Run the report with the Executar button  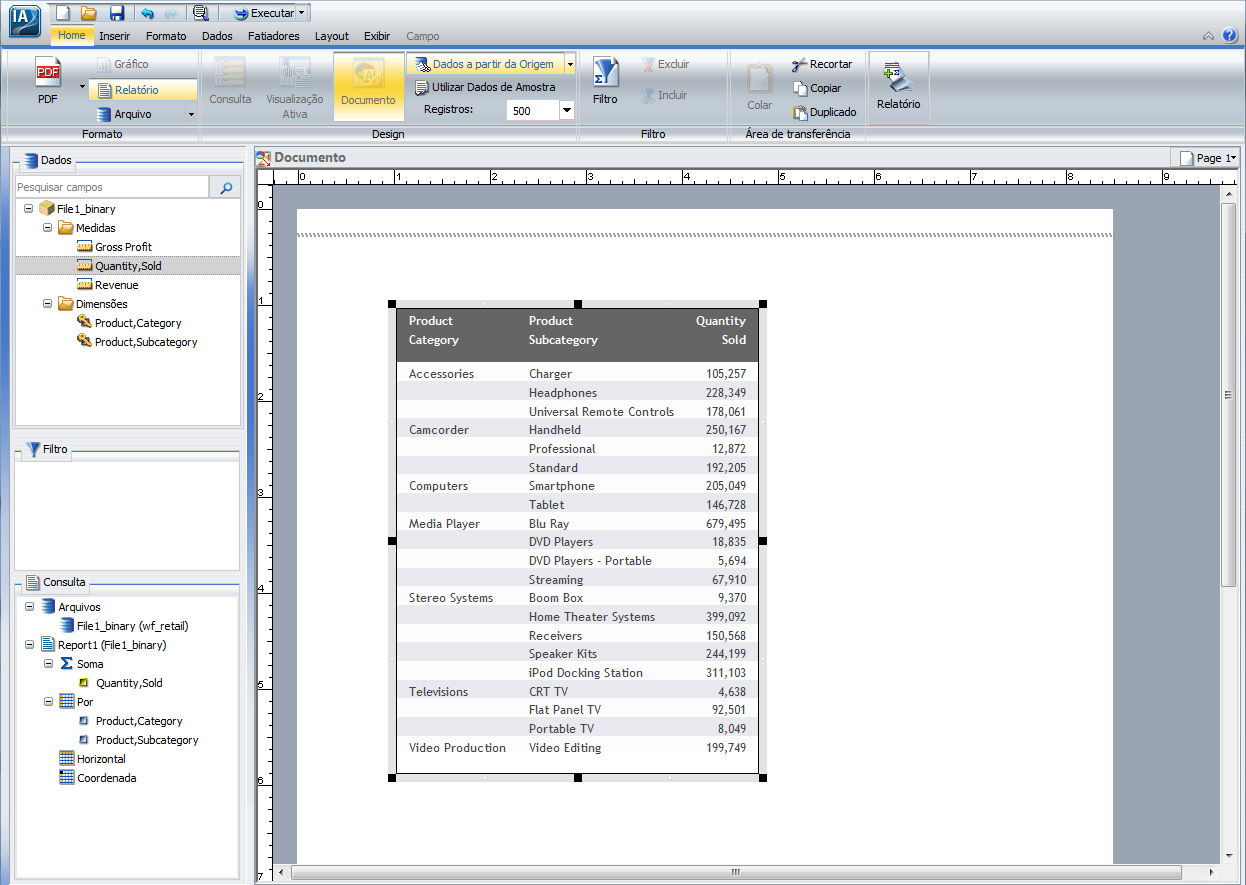[x=263, y=13]
